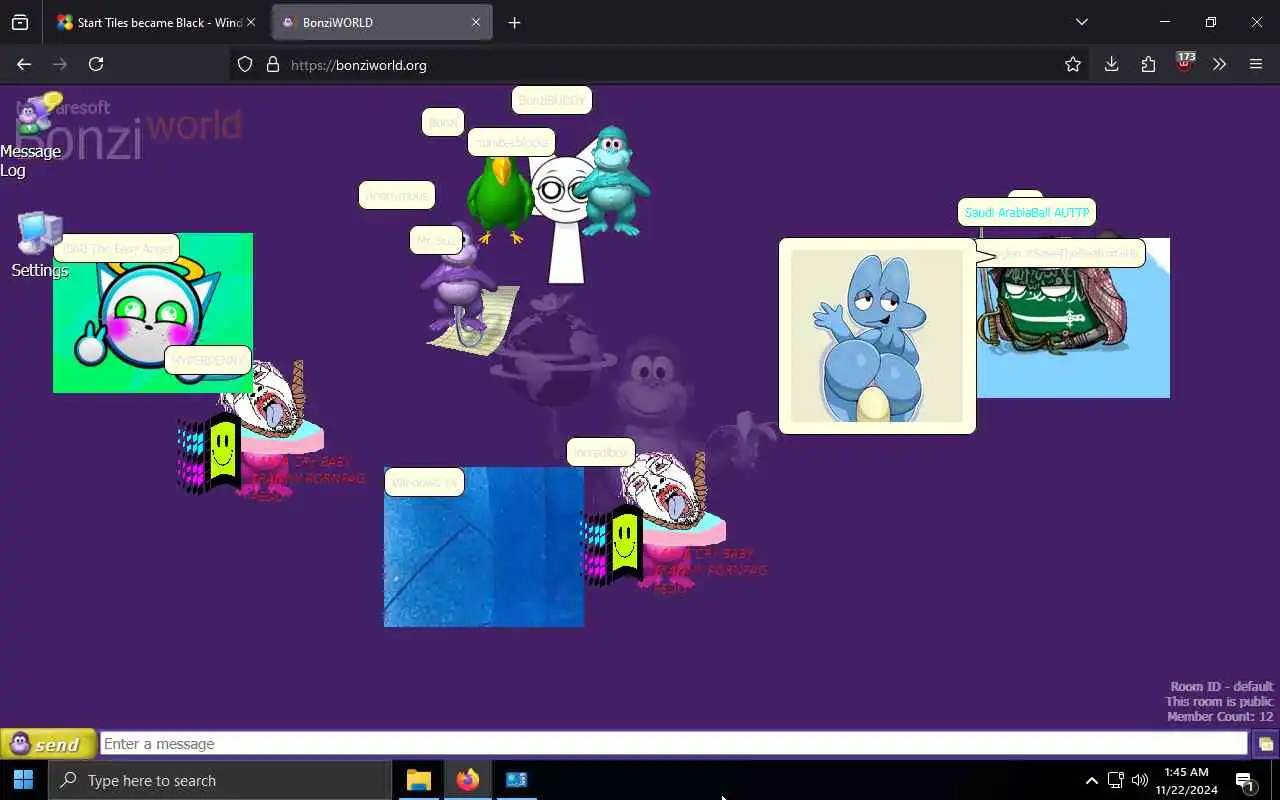This screenshot has height=800, width=1280.
Task: Click the 'Windows 14' name tag
Action: point(424,482)
